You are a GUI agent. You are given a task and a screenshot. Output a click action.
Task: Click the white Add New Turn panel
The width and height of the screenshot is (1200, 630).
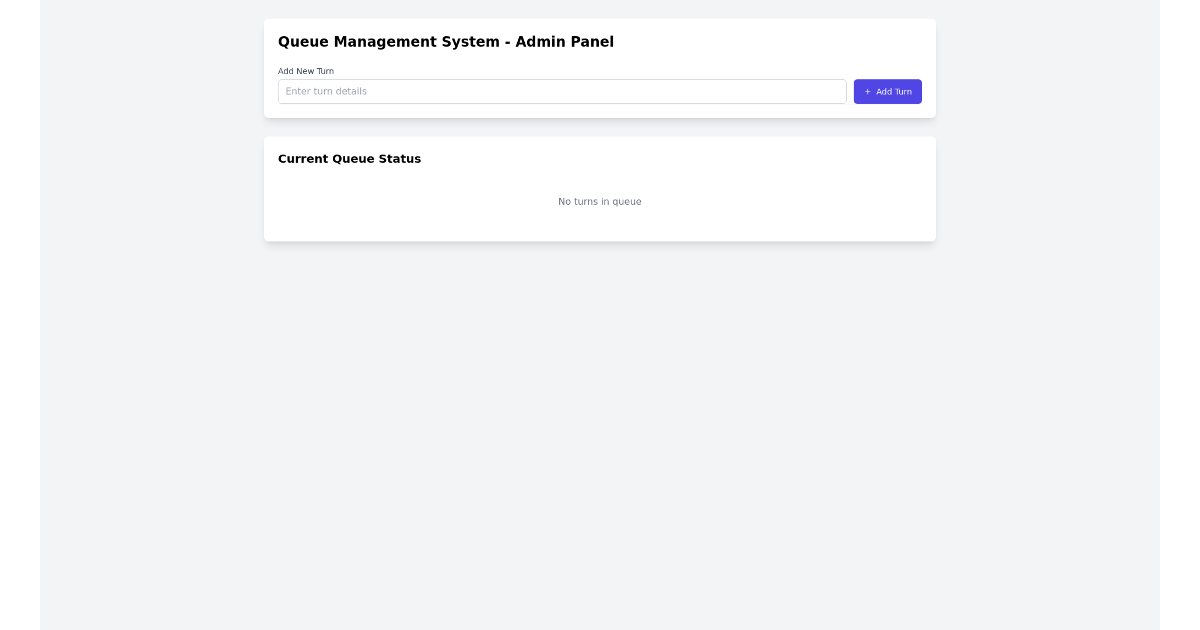600,68
